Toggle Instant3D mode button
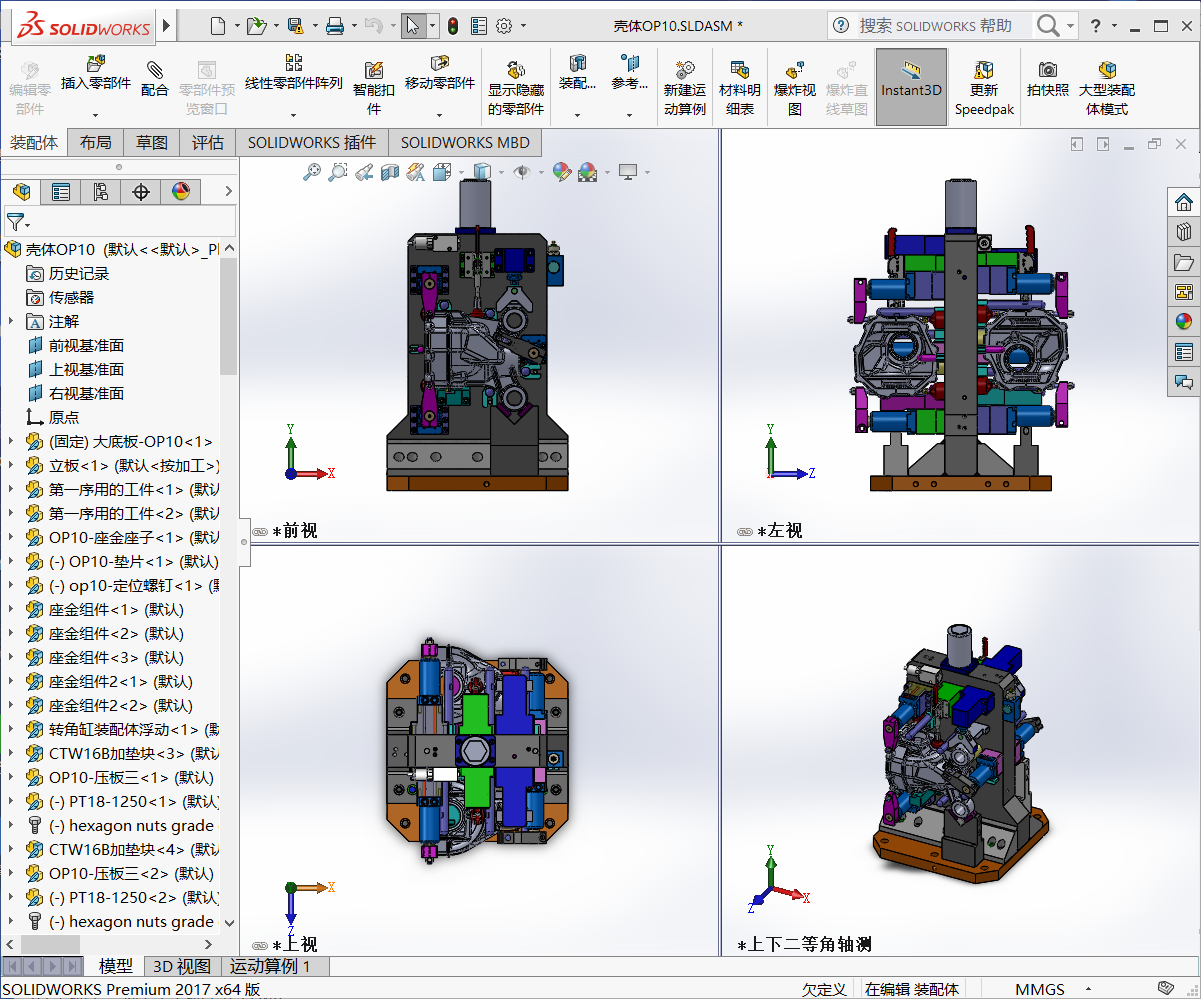The height and width of the screenshot is (999, 1201). [911, 87]
